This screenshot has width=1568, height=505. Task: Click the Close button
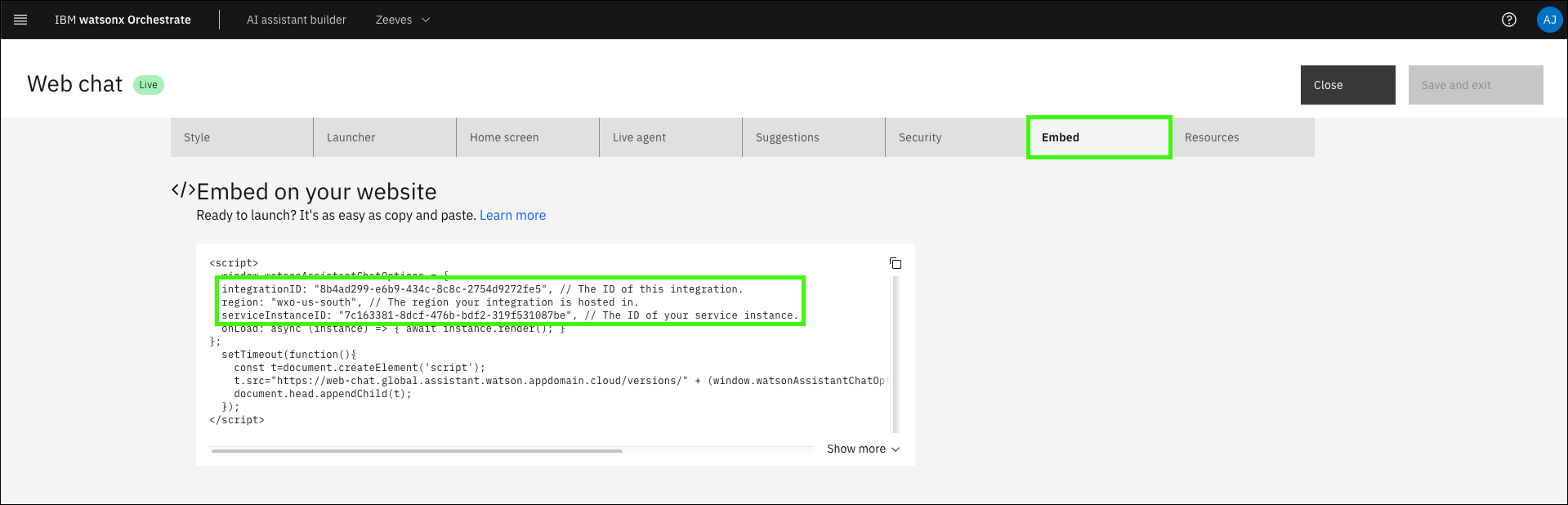pos(1347,85)
